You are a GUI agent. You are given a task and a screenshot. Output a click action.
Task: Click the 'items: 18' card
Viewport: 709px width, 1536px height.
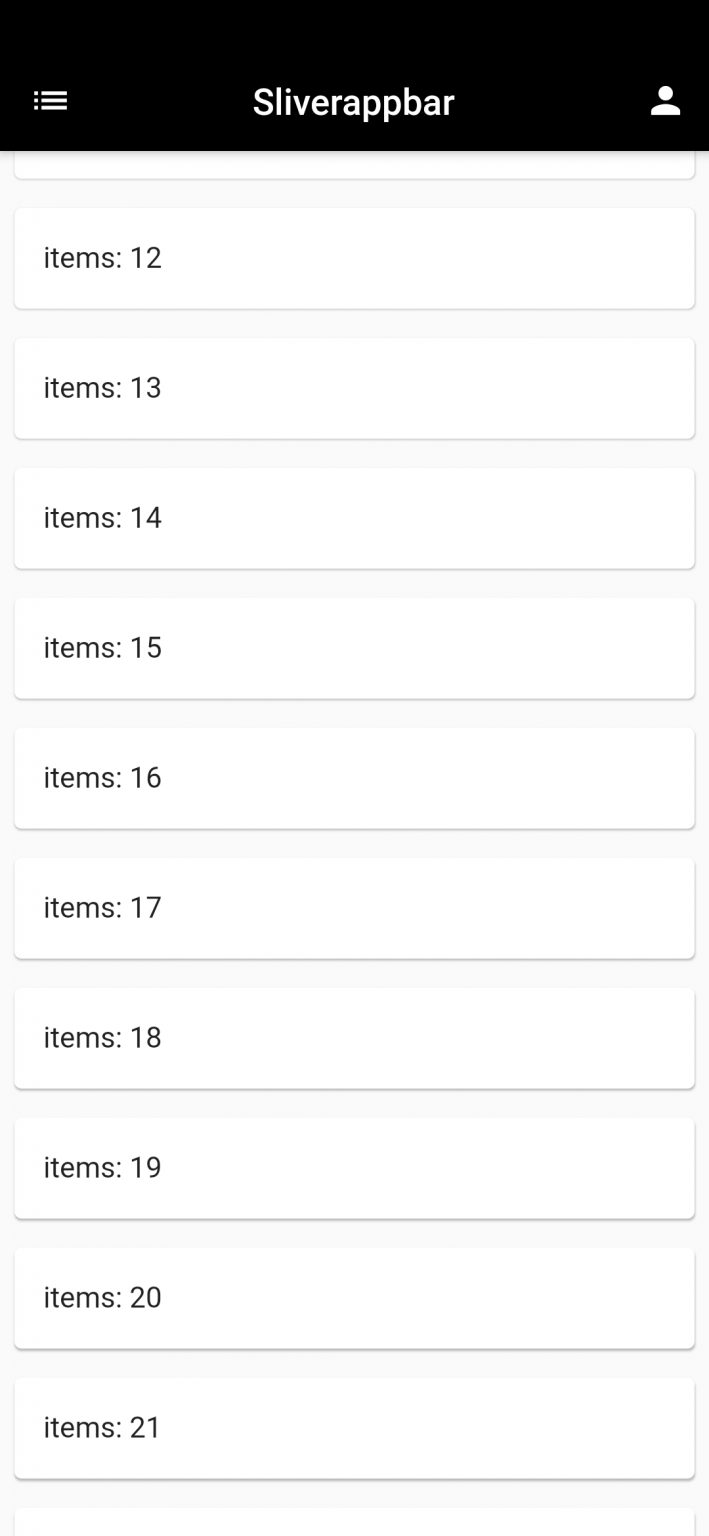coord(354,1038)
